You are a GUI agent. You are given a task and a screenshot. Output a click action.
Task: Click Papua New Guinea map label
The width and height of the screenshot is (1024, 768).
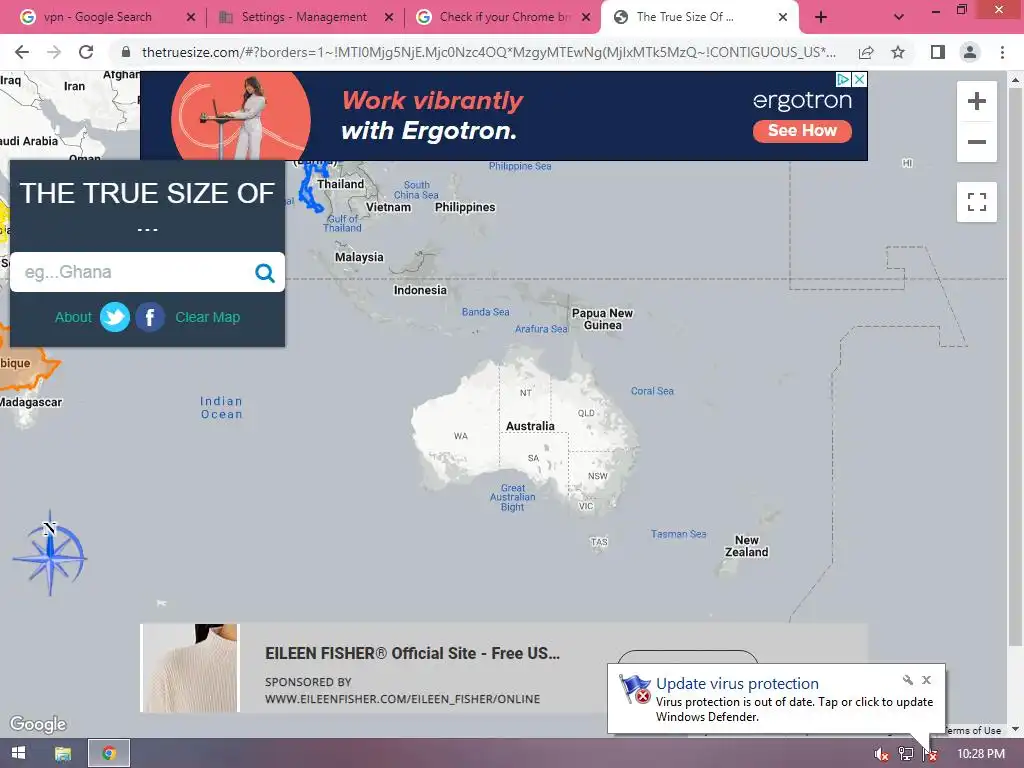click(602, 319)
